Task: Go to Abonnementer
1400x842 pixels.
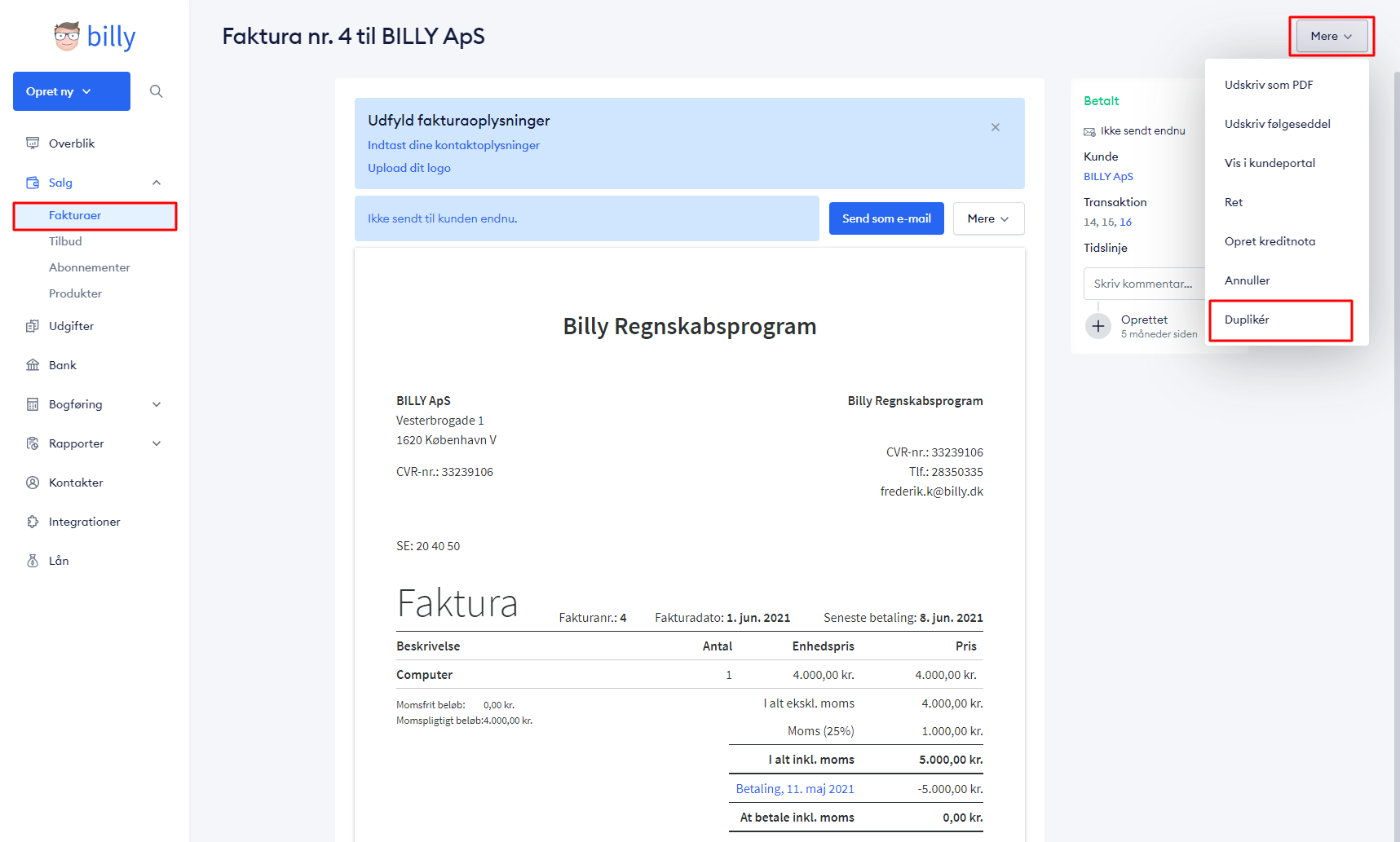Action: (x=90, y=267)
